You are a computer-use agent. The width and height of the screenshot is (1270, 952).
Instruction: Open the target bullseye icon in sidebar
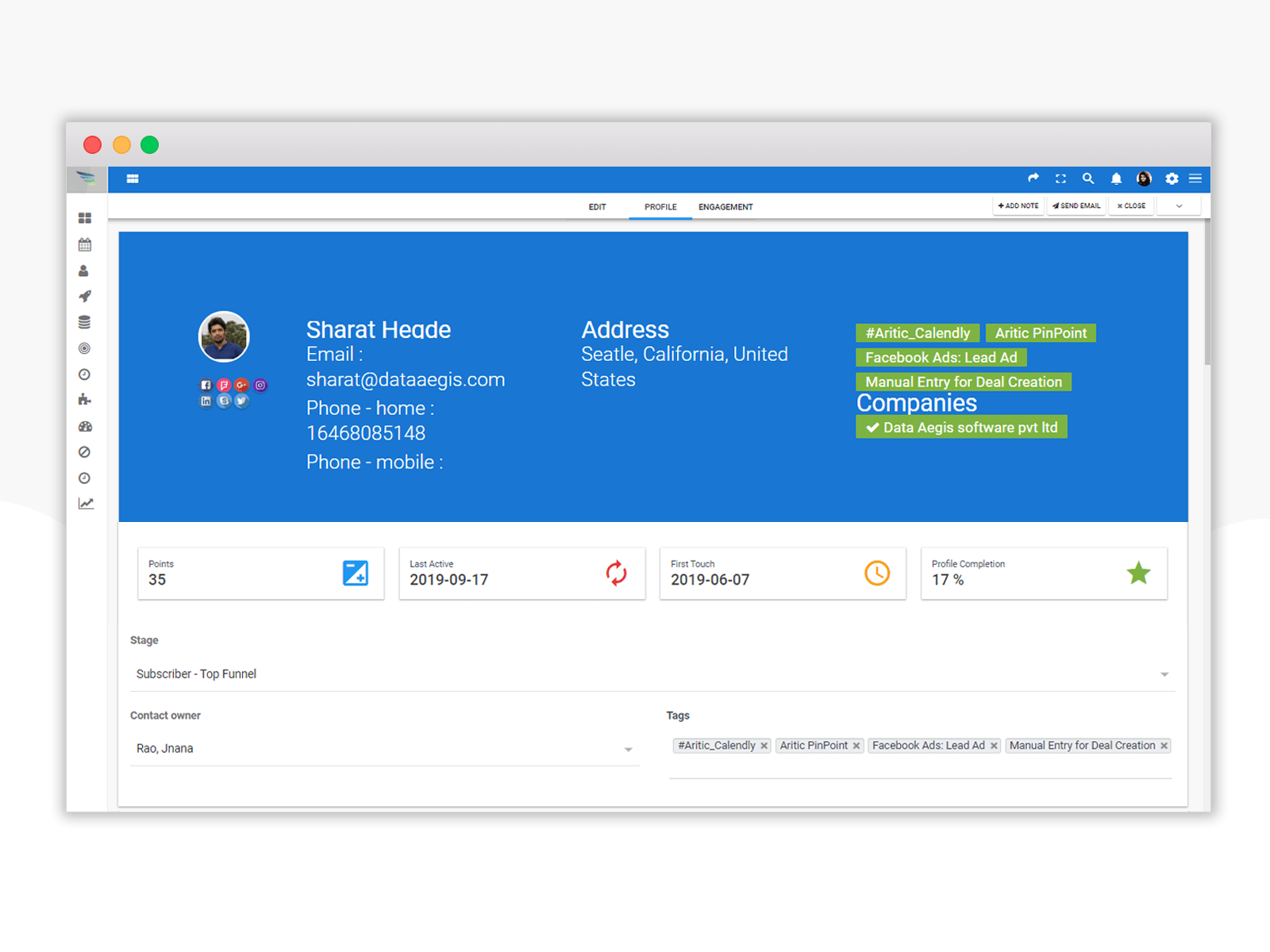pyautogui.click(x=84, y=348)
